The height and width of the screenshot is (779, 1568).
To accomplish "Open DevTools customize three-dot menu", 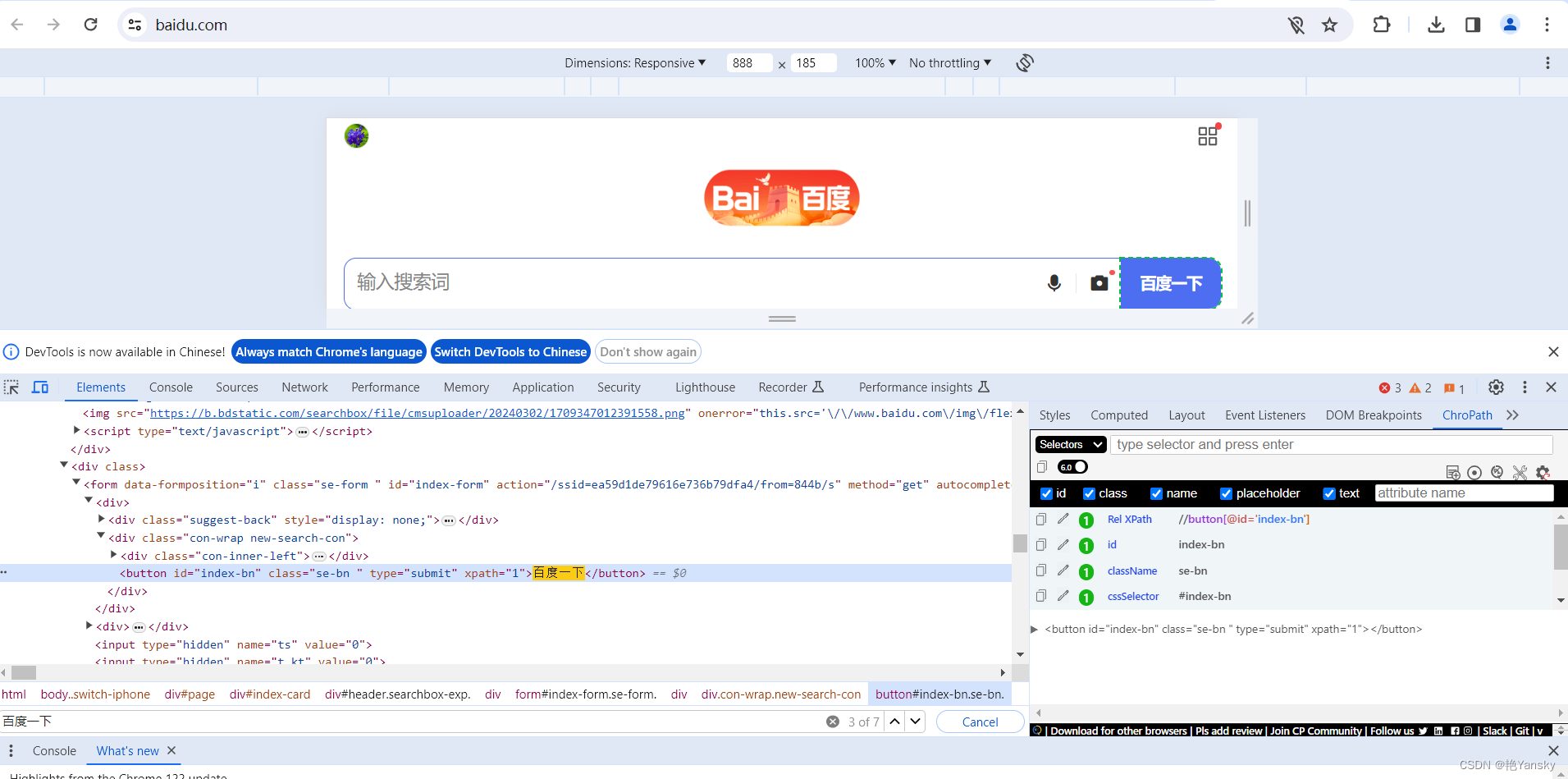I will point(1525,387).
